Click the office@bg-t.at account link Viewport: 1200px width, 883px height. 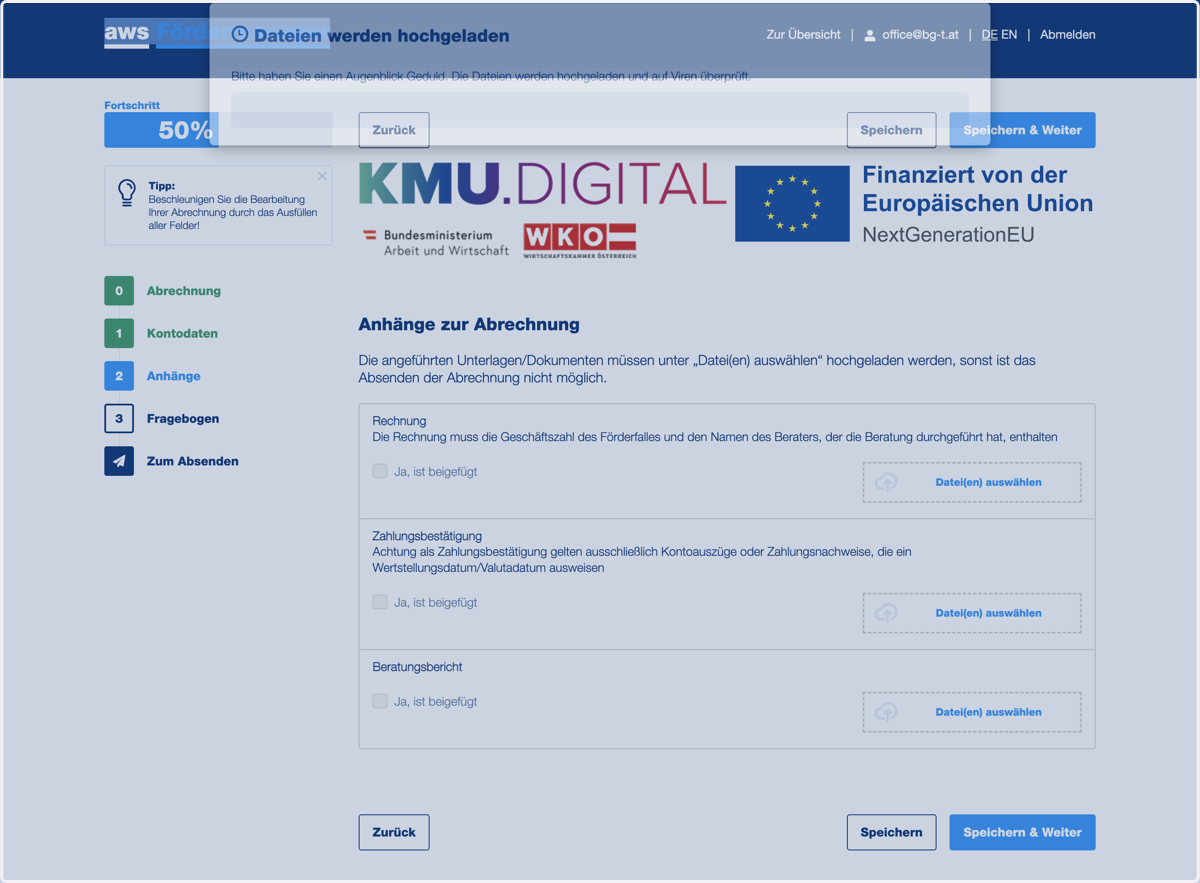[x=920, y=34]
